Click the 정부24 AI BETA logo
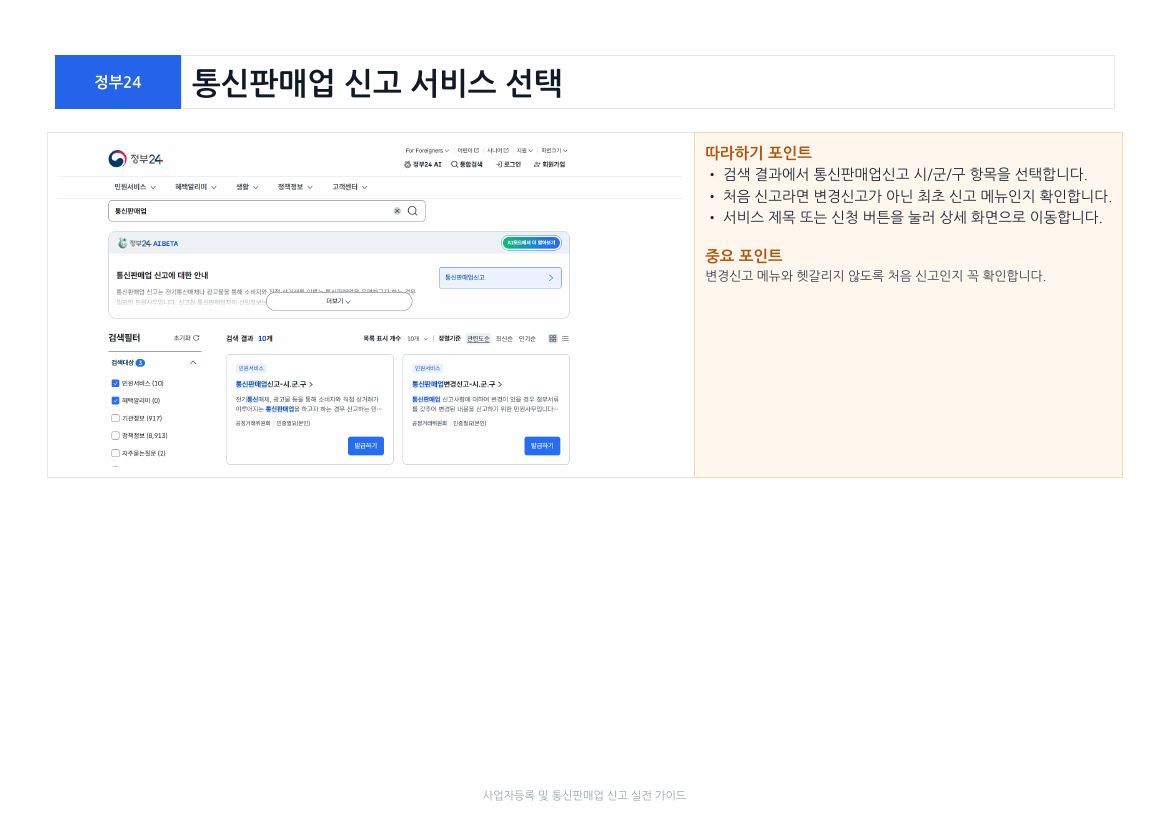Image resolution: width=1170 pixels, height=827 pixels. click(148, 243)
